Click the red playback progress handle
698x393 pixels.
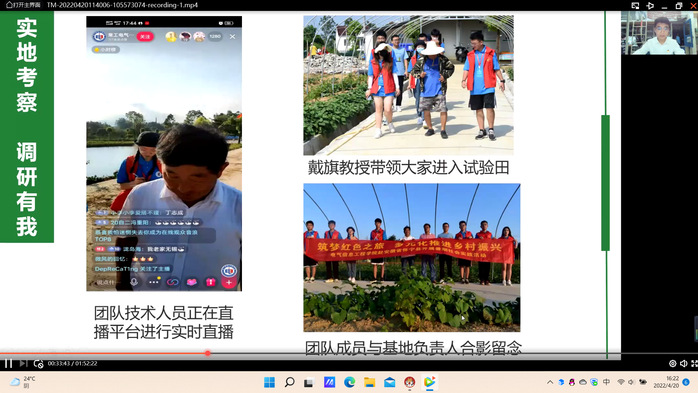(207, 353)
